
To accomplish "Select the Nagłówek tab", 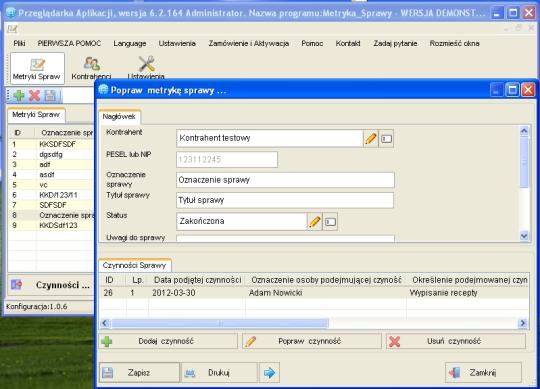I will point(119,117).
